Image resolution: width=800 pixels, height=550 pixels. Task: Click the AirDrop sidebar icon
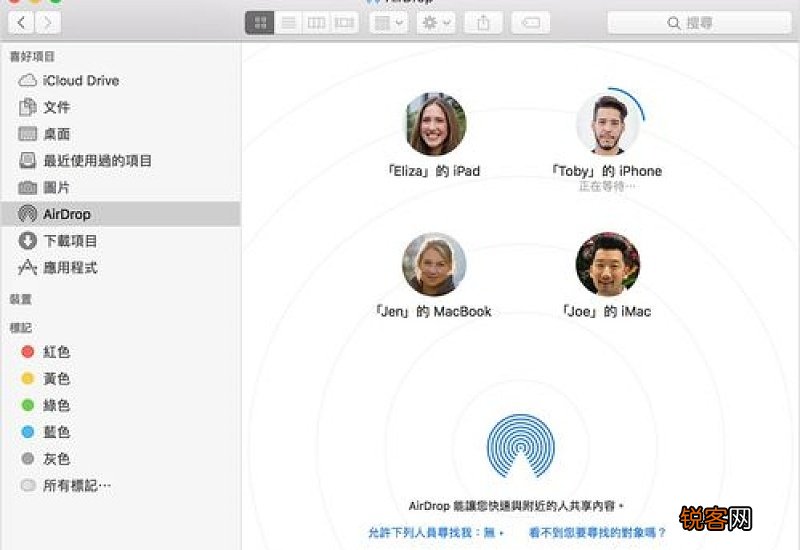coord(28,214)
